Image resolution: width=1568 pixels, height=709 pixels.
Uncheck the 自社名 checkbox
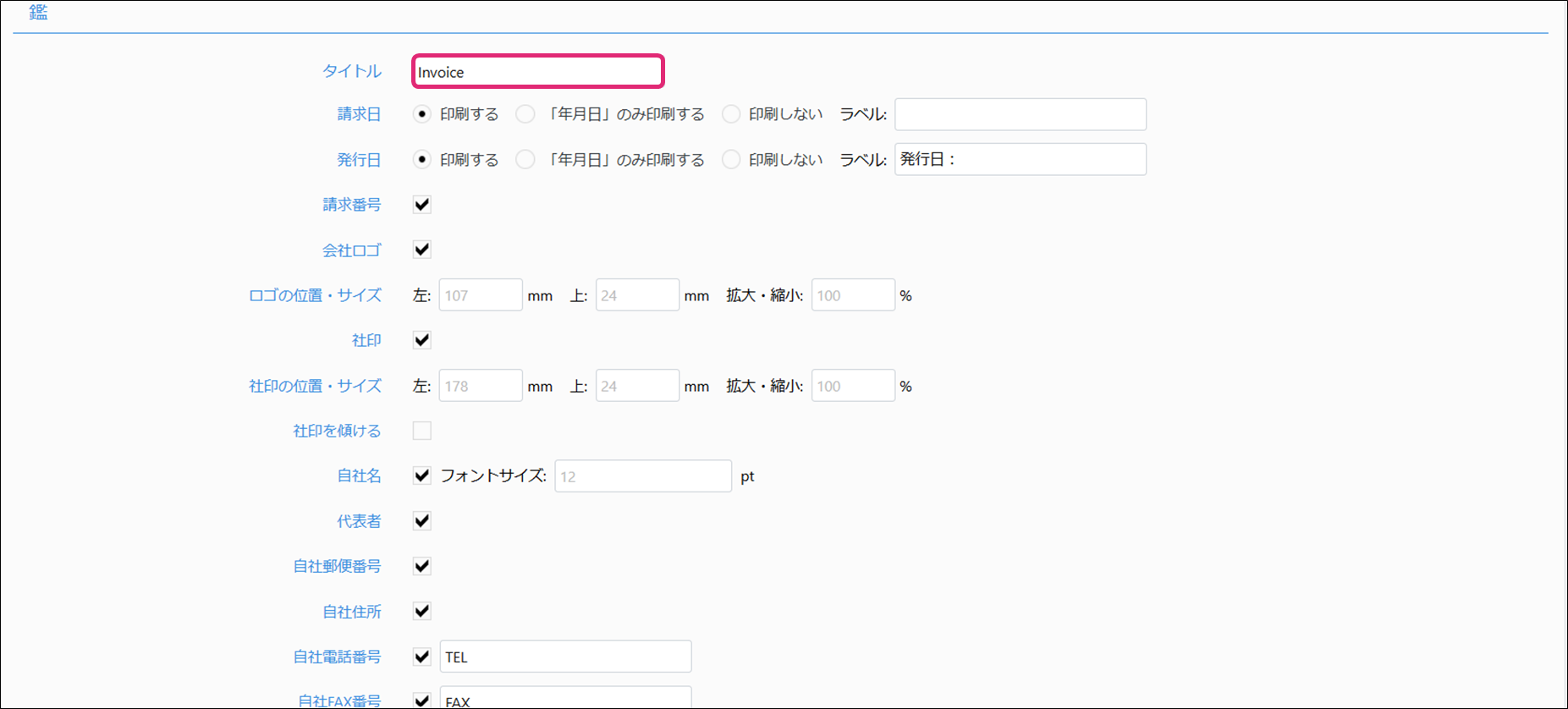(422, 475)
